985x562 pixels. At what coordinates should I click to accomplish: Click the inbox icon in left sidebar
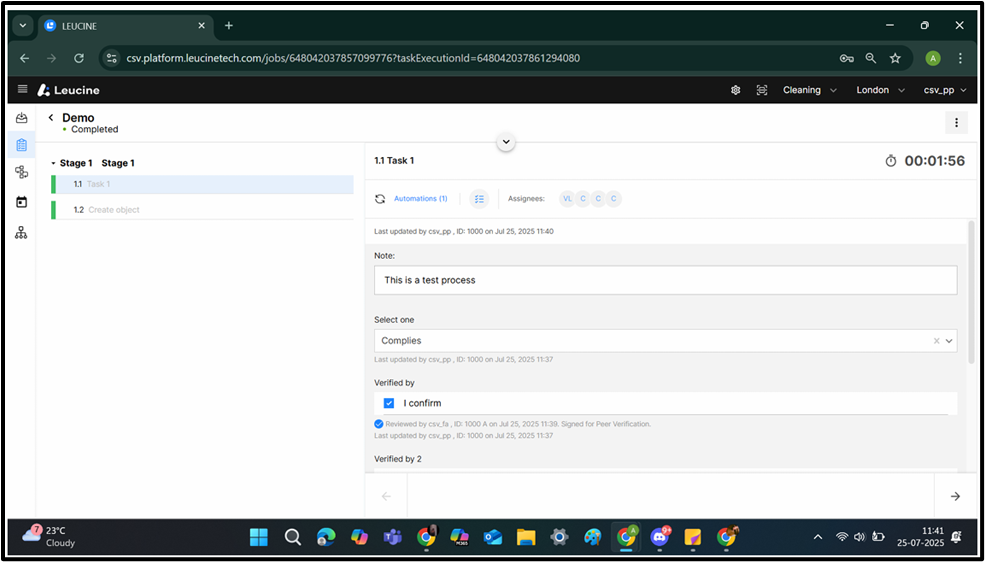click(21, 118)
